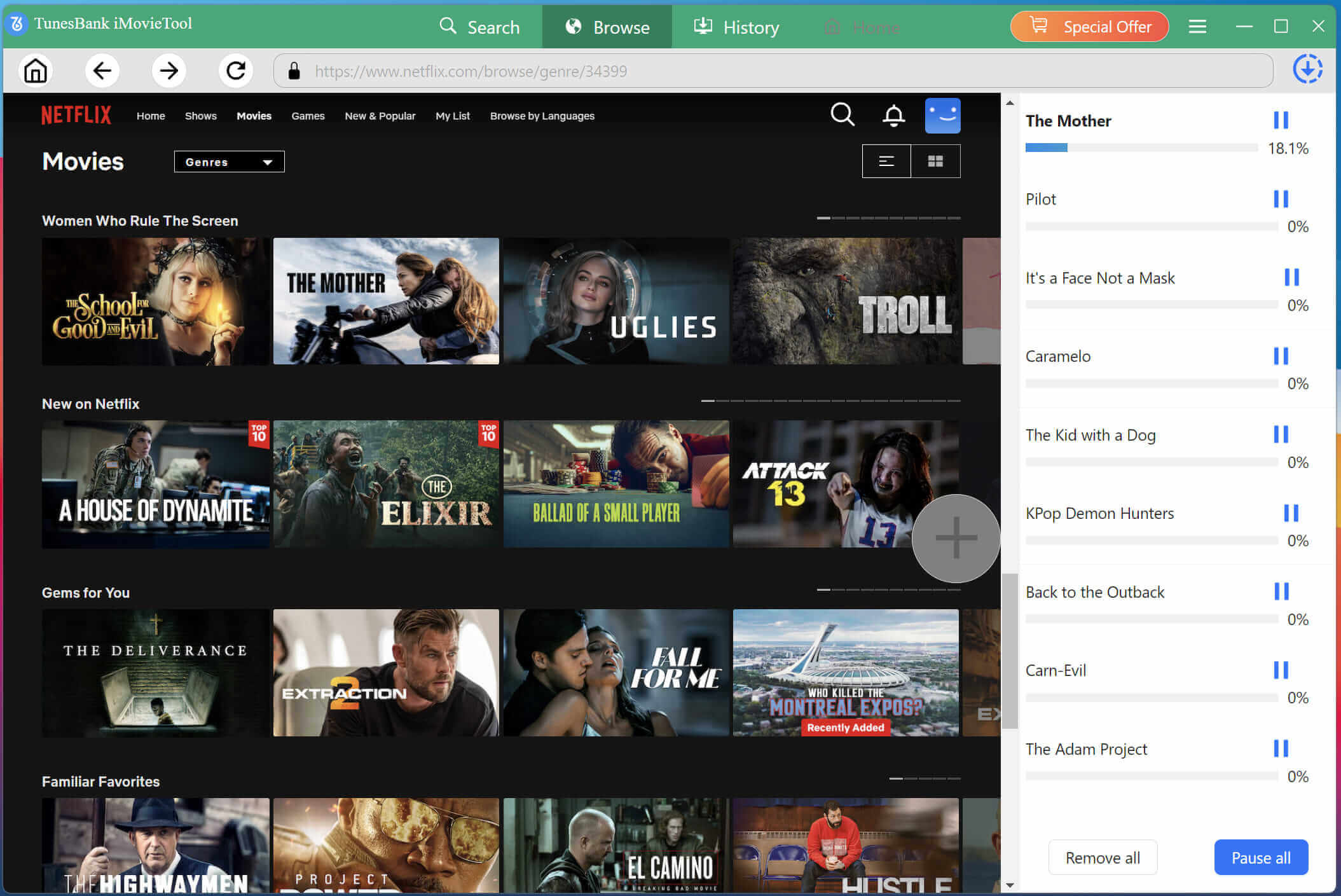The width and height of the screenshot is (1341, 896).
Task: Open Netflix Games nav item
Action: (x=308, y=116)
